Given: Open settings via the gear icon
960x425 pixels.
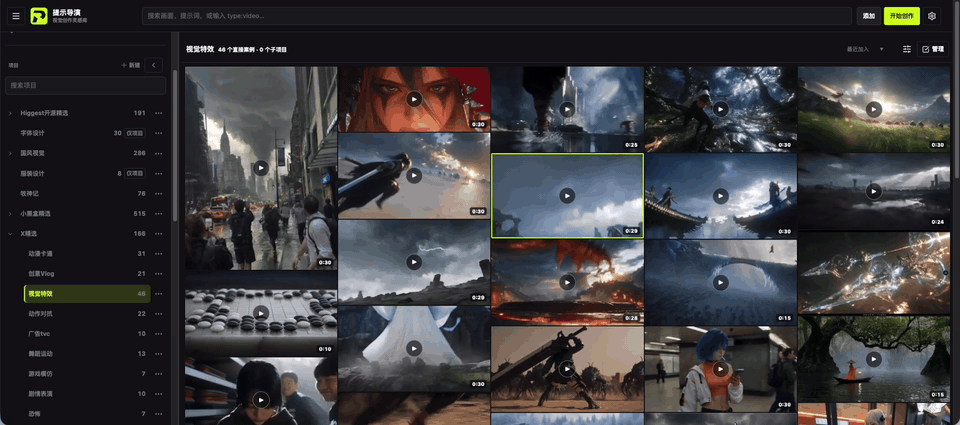Looking at the screenshot, I should (x=932, y=16).
